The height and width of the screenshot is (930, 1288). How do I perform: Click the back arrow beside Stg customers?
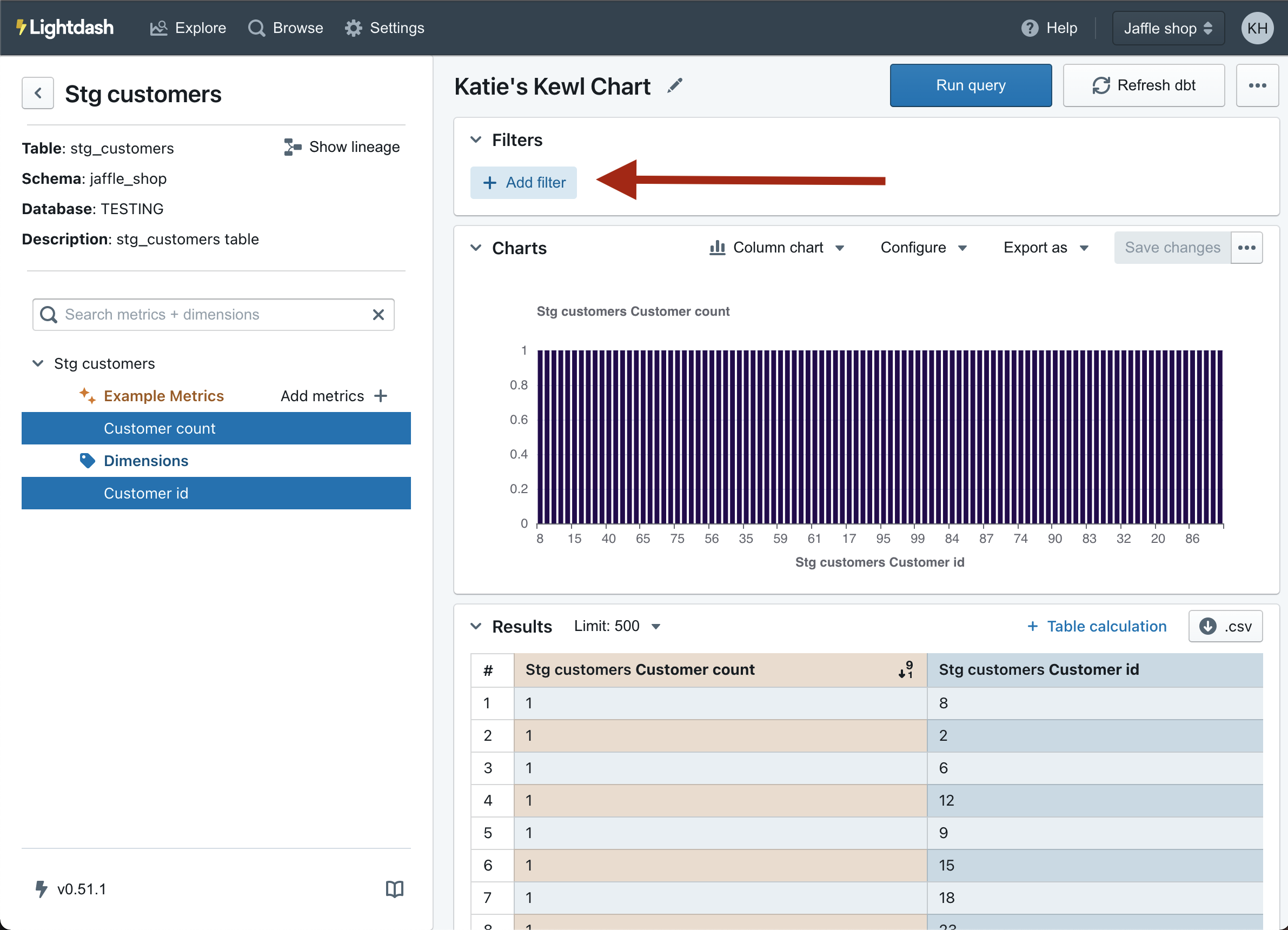click(x=37, y=93)
